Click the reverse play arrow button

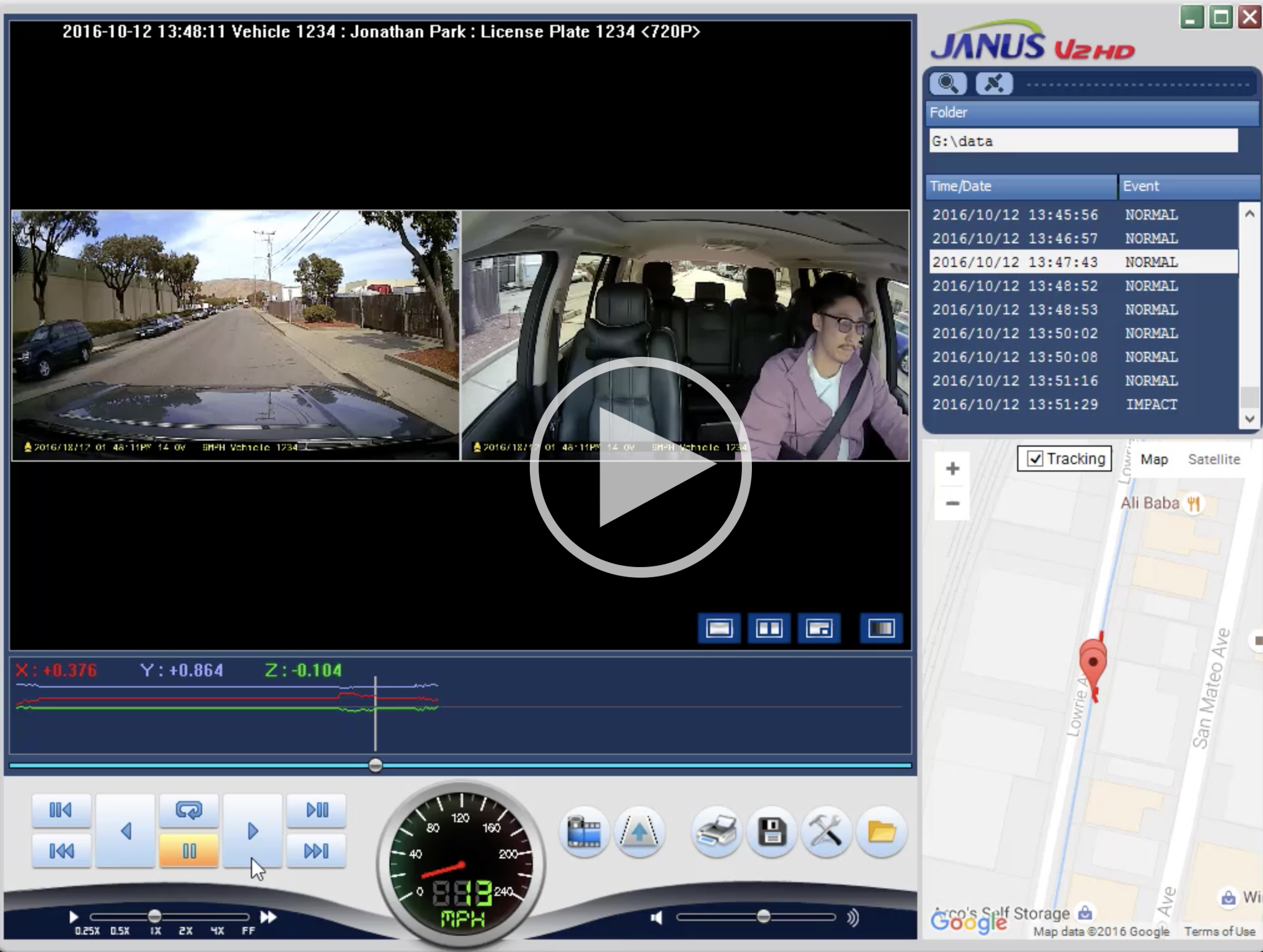tap(125, 831)
